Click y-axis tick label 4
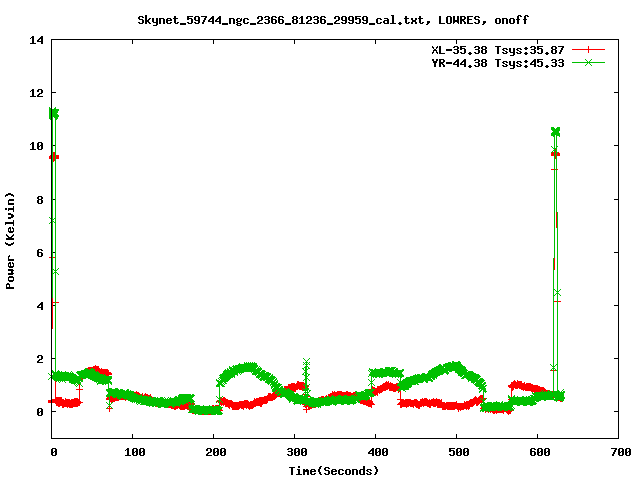The image size is (640, 480). point(40,306)
